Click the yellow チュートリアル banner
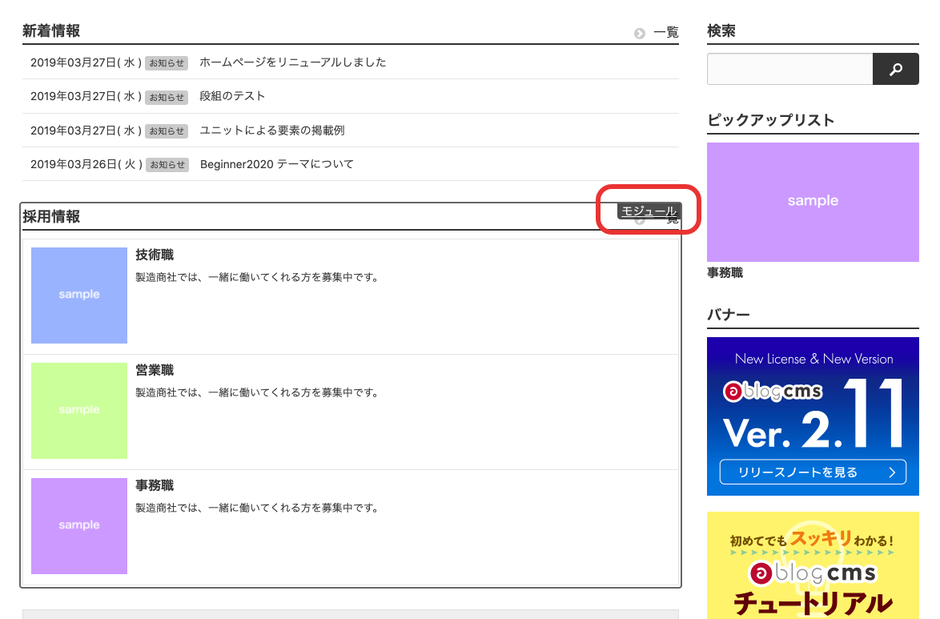 [x=812, y=567]
